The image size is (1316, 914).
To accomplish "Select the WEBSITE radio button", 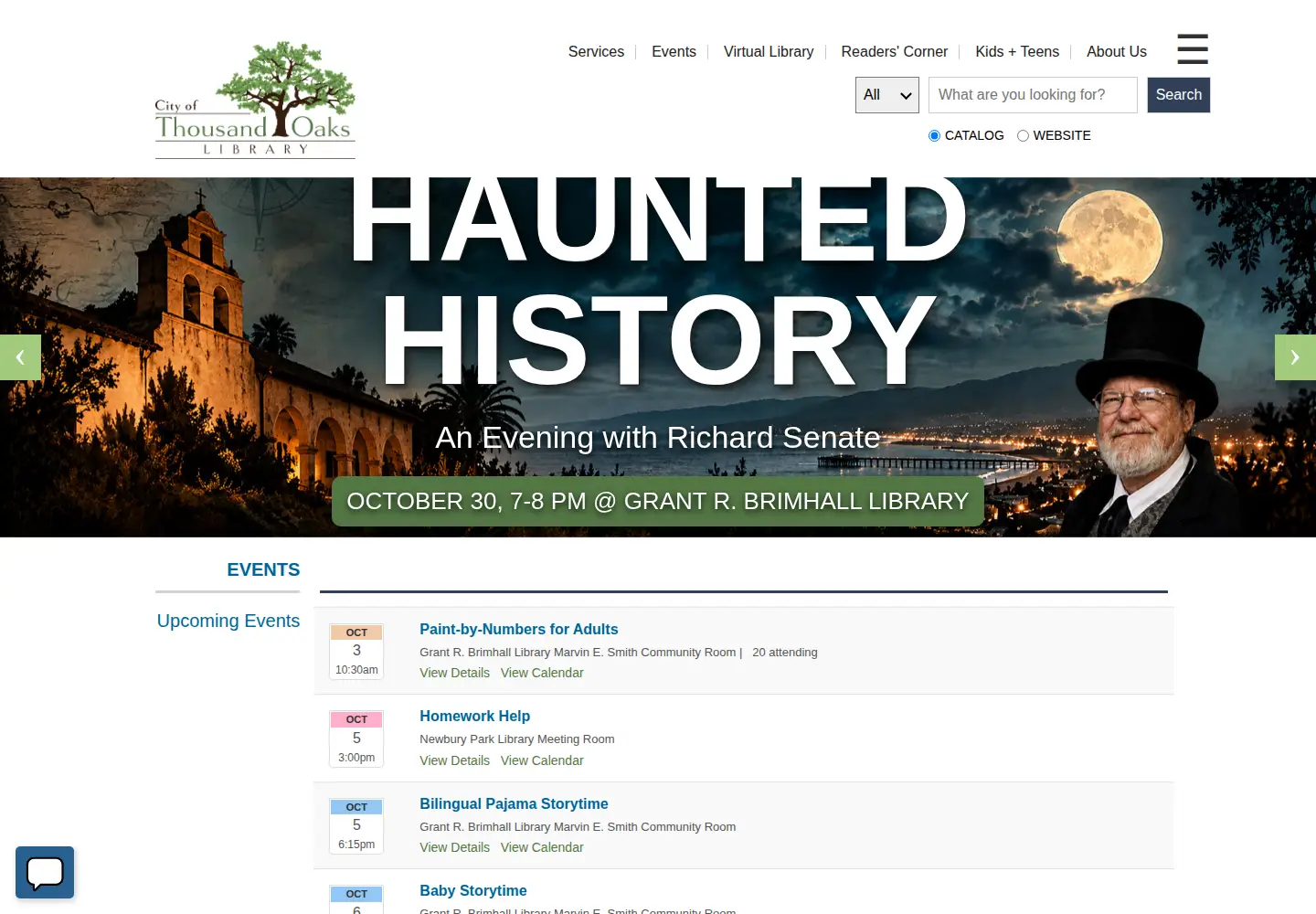I will [1023, 135].
